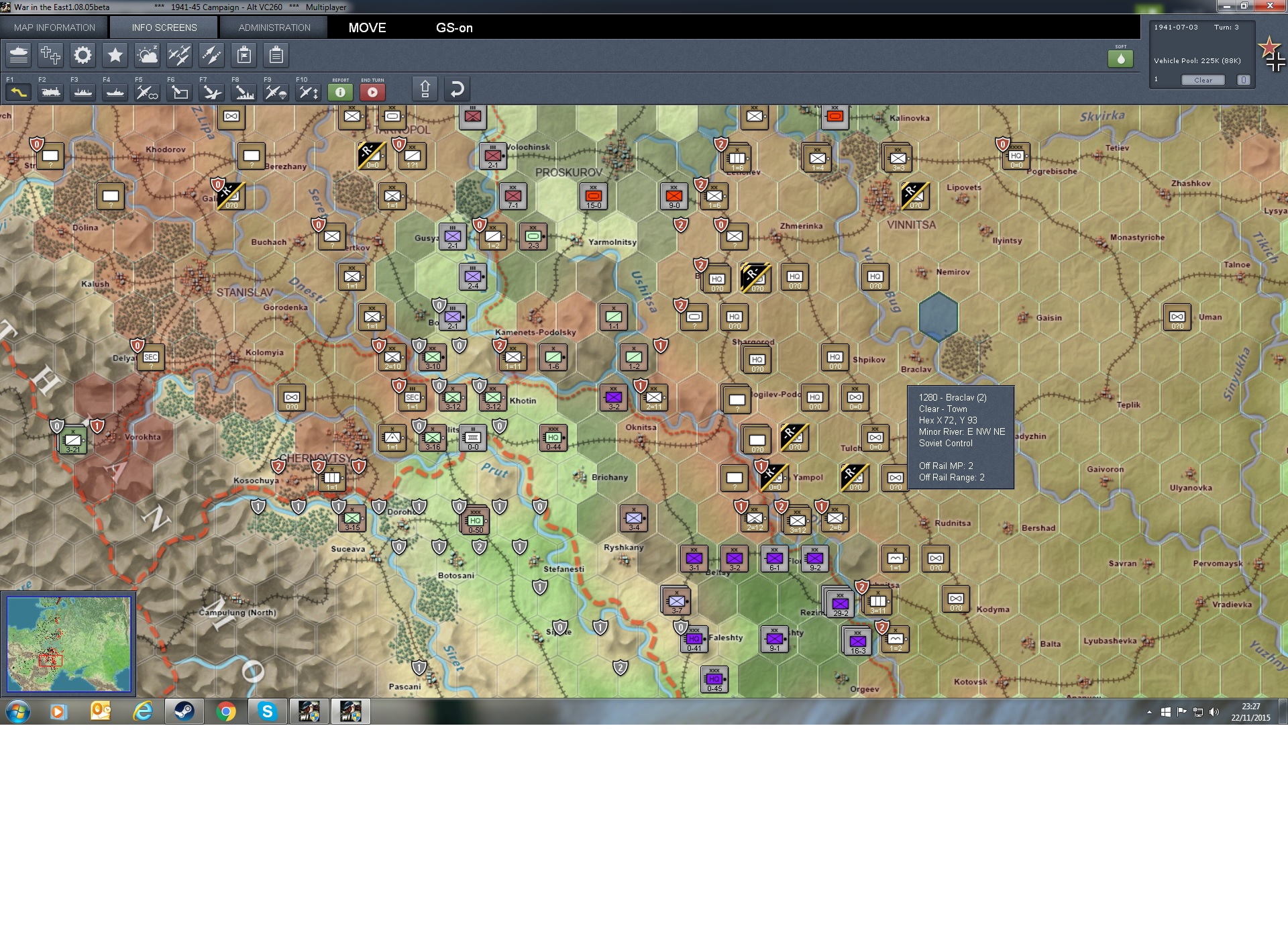
Task: Switch to F2 Rail Move mode
Action: pyautogui.click(x=51, y=92)
